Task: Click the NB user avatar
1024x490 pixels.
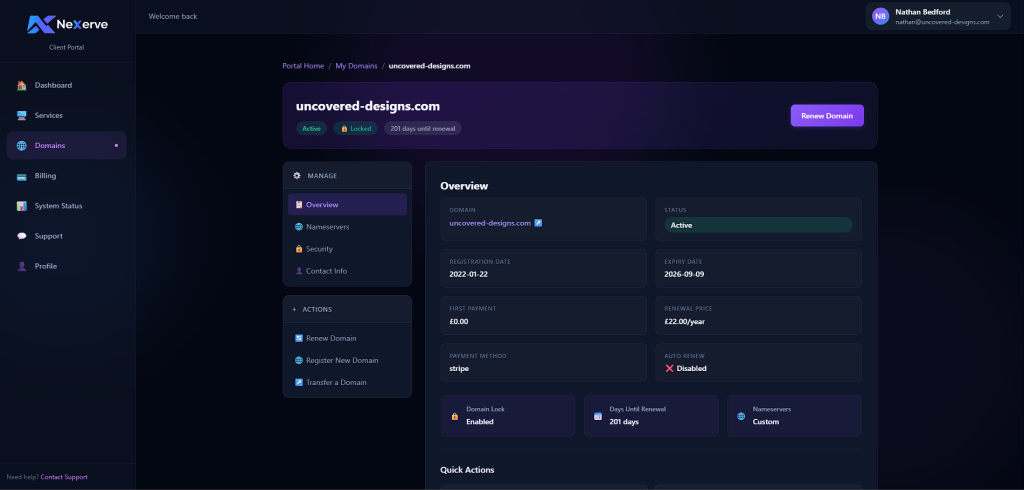Action: (x=880, y=16)
